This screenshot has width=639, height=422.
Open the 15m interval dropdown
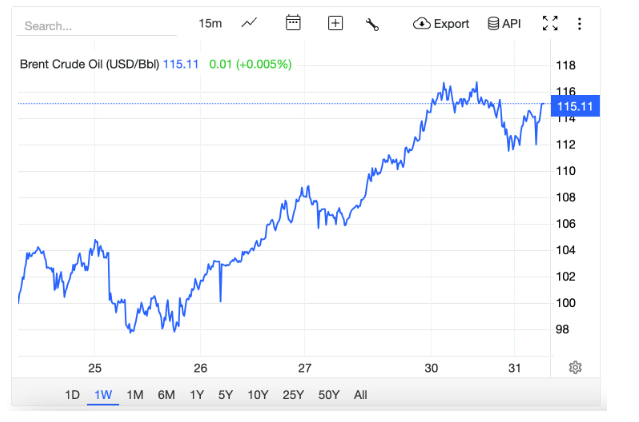point(210,23)
